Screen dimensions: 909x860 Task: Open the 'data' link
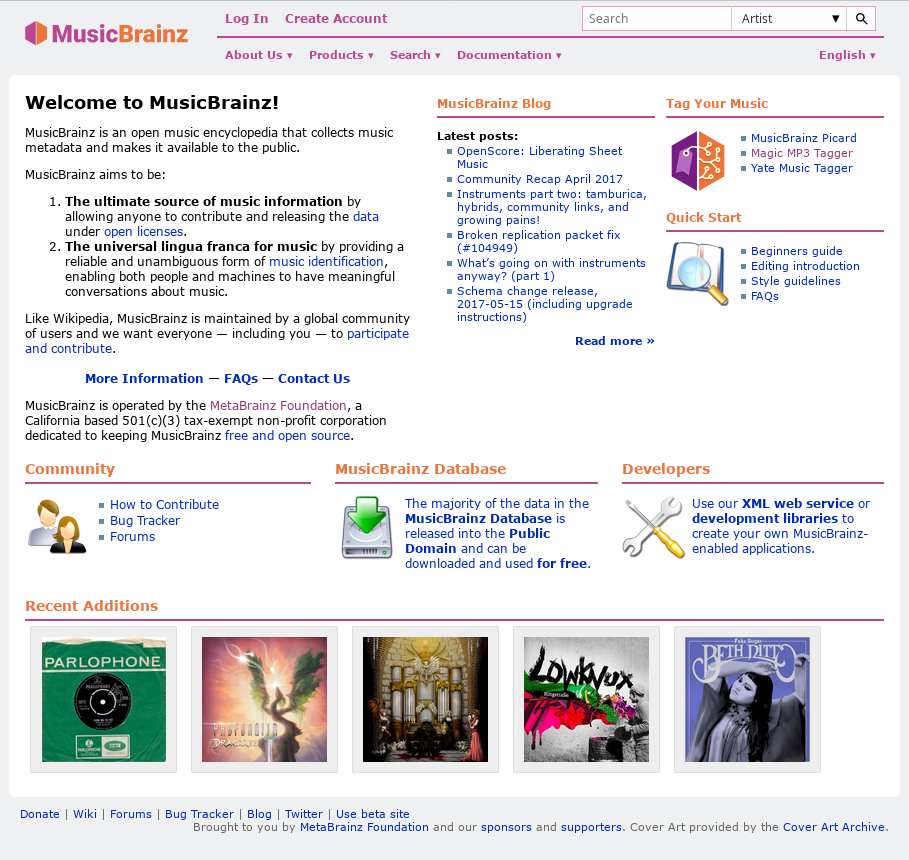pyautogui.click(x=366, y=216)
